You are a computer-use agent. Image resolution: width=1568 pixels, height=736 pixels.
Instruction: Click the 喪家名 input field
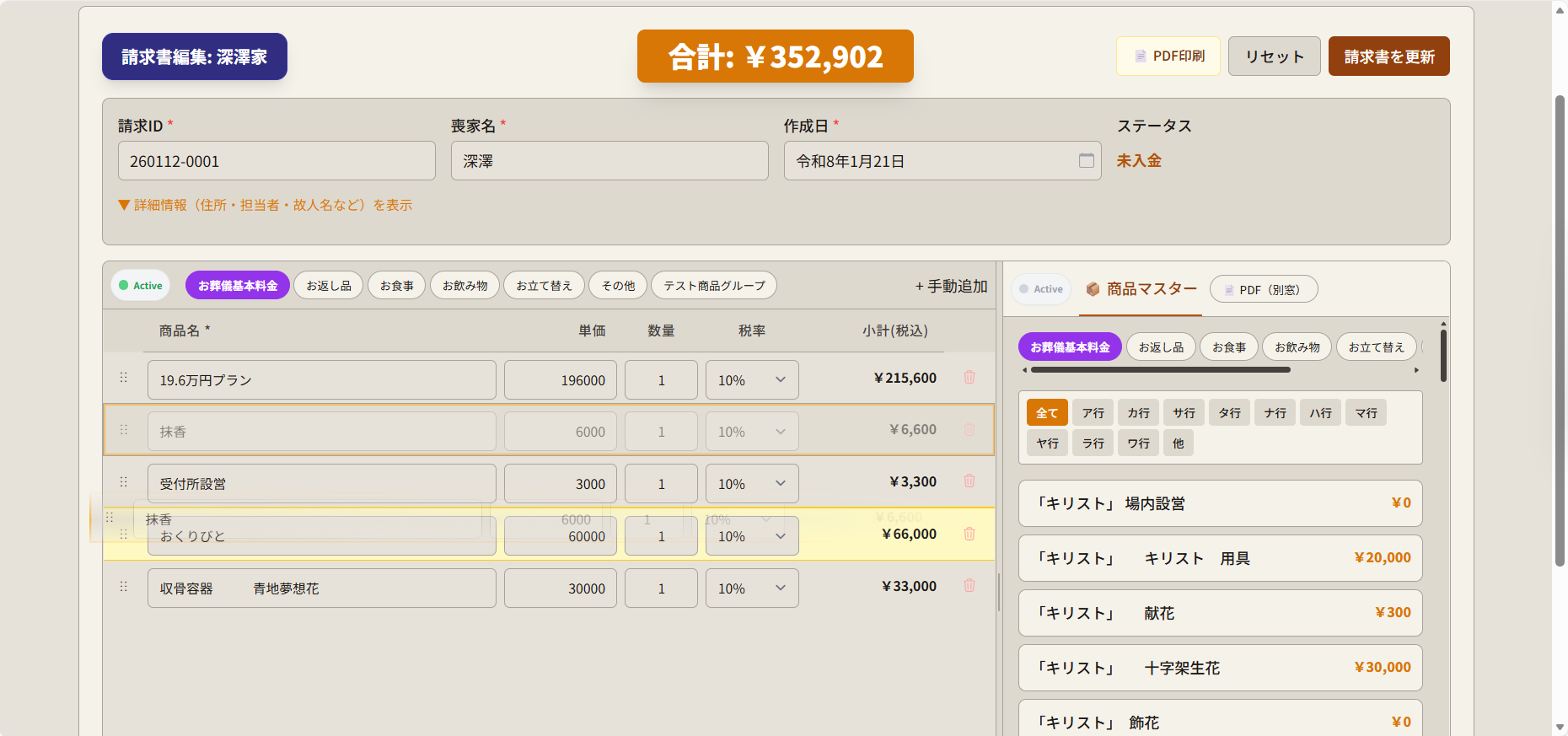click(x=609, y=161)
